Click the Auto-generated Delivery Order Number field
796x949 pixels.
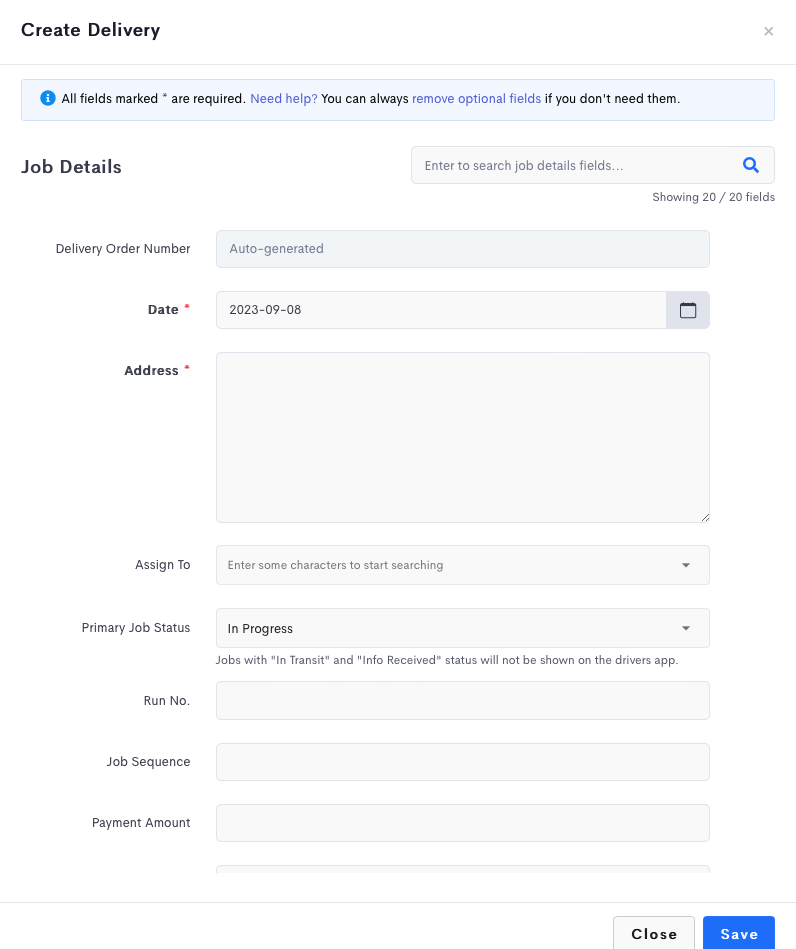pyautogui.click(x=462, y=249)
